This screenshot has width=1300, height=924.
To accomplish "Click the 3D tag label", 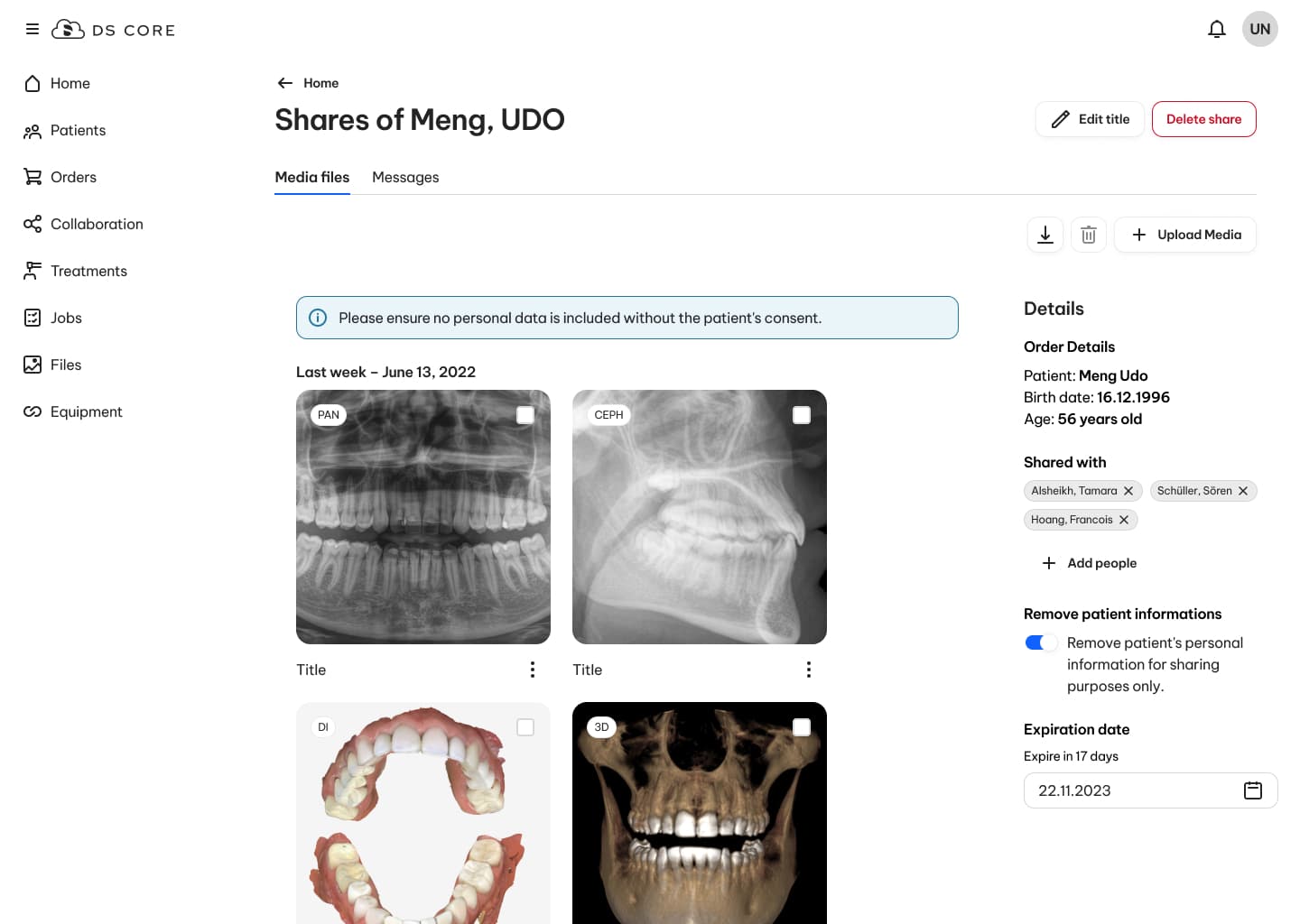I will coord(601,727).
